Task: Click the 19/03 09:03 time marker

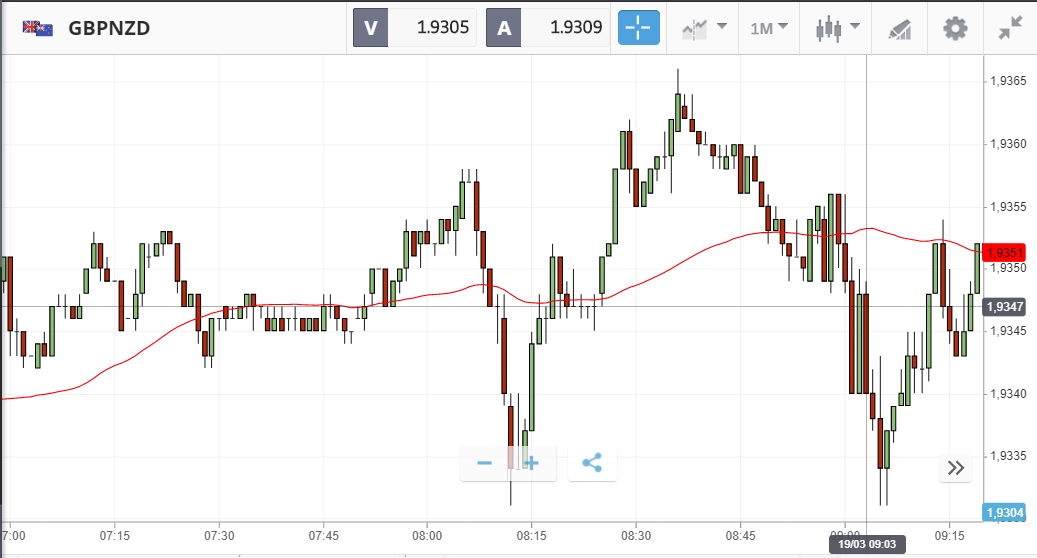Action: [x=865, y=544]
